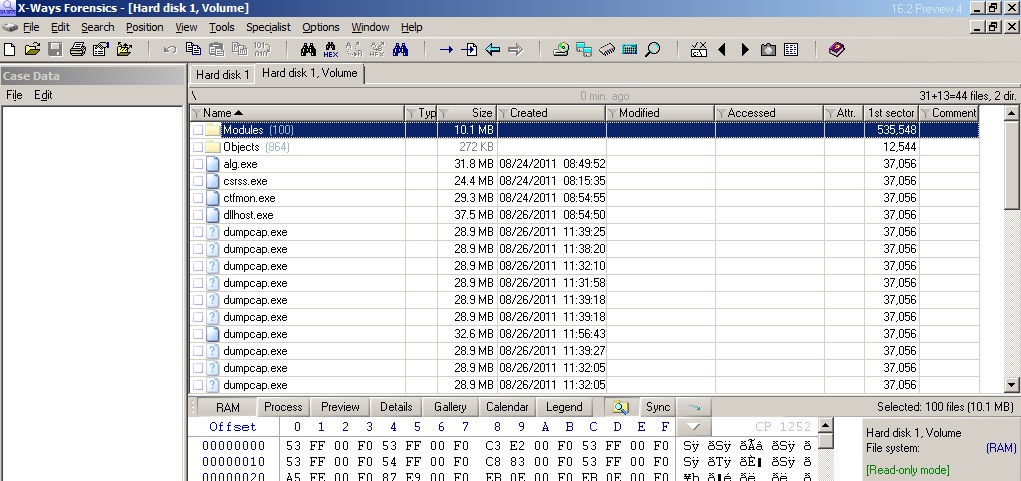The width and height of the screenshot is (1021, 481).
Task: Check the box for dllhost.exe
Action: coord(198,215)
